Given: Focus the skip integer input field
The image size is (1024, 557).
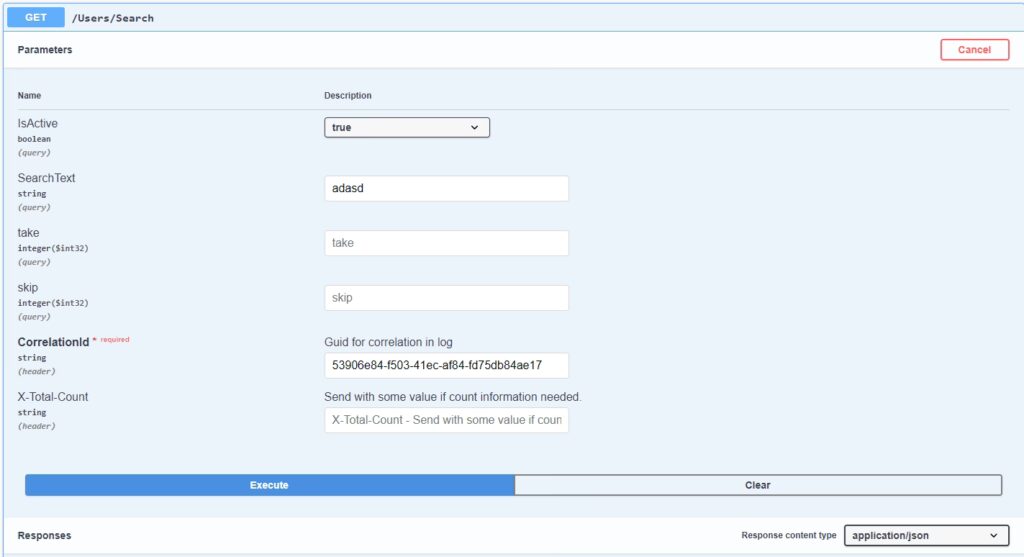Looking at the screenshot, I should pyautogui.click(x=446, y=298).
